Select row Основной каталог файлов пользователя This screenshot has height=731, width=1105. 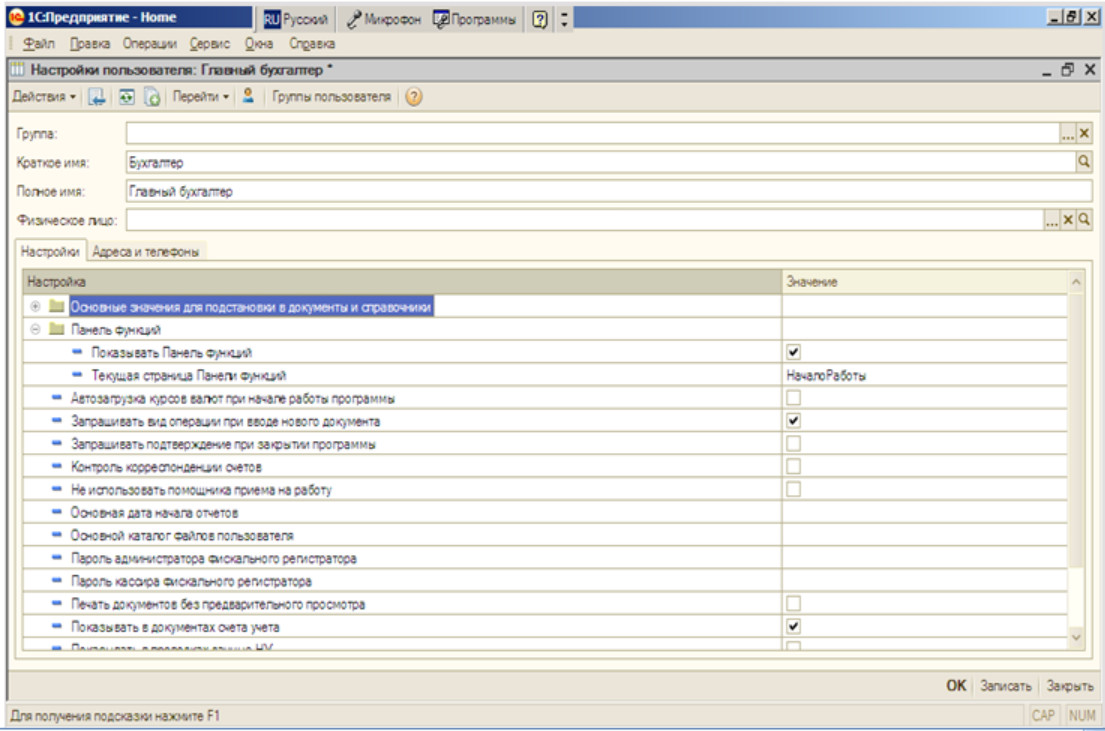pos(545,535)
